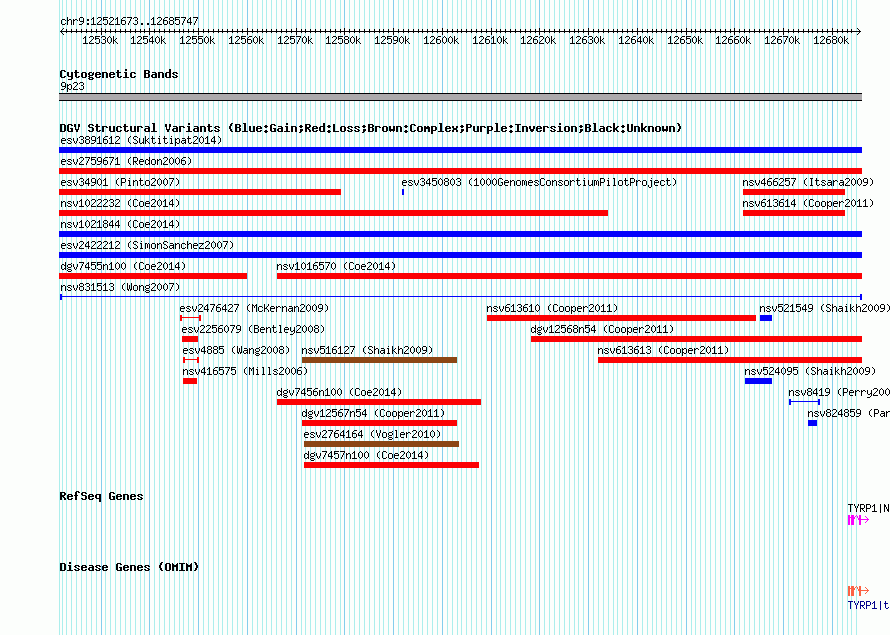Click the esv34901 (Pinto2007) label
The height and width of the screenshot is (635, 890).
[120, 182]
